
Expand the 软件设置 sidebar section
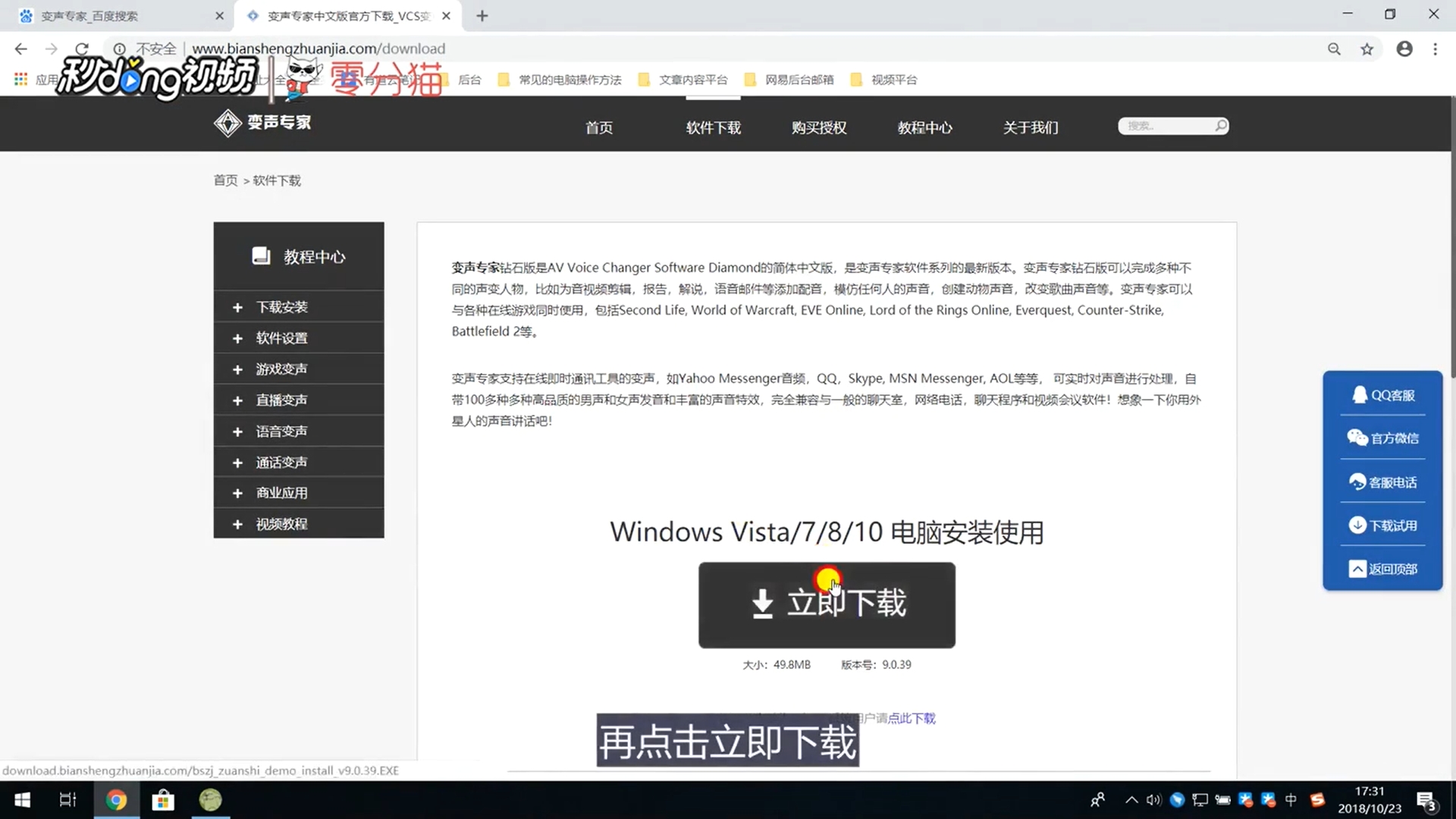[299, 338]
